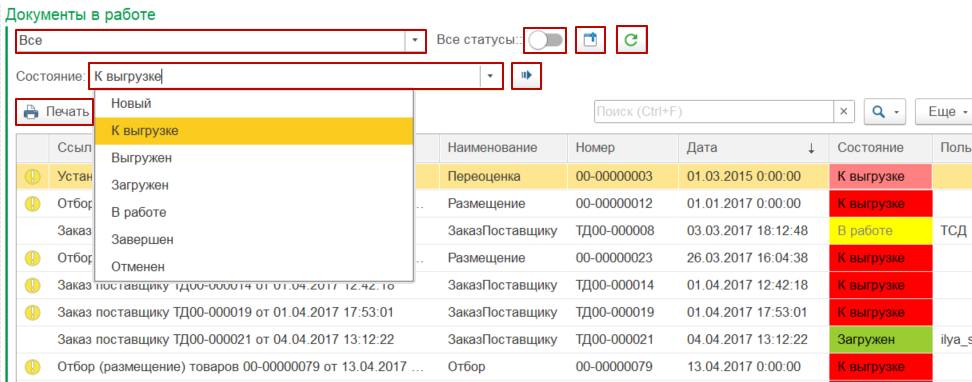Viewport: 972px width, 382px height.
Task: Click the Поиск (Ctrl+F) search field
Action: (x=714, y=112)
